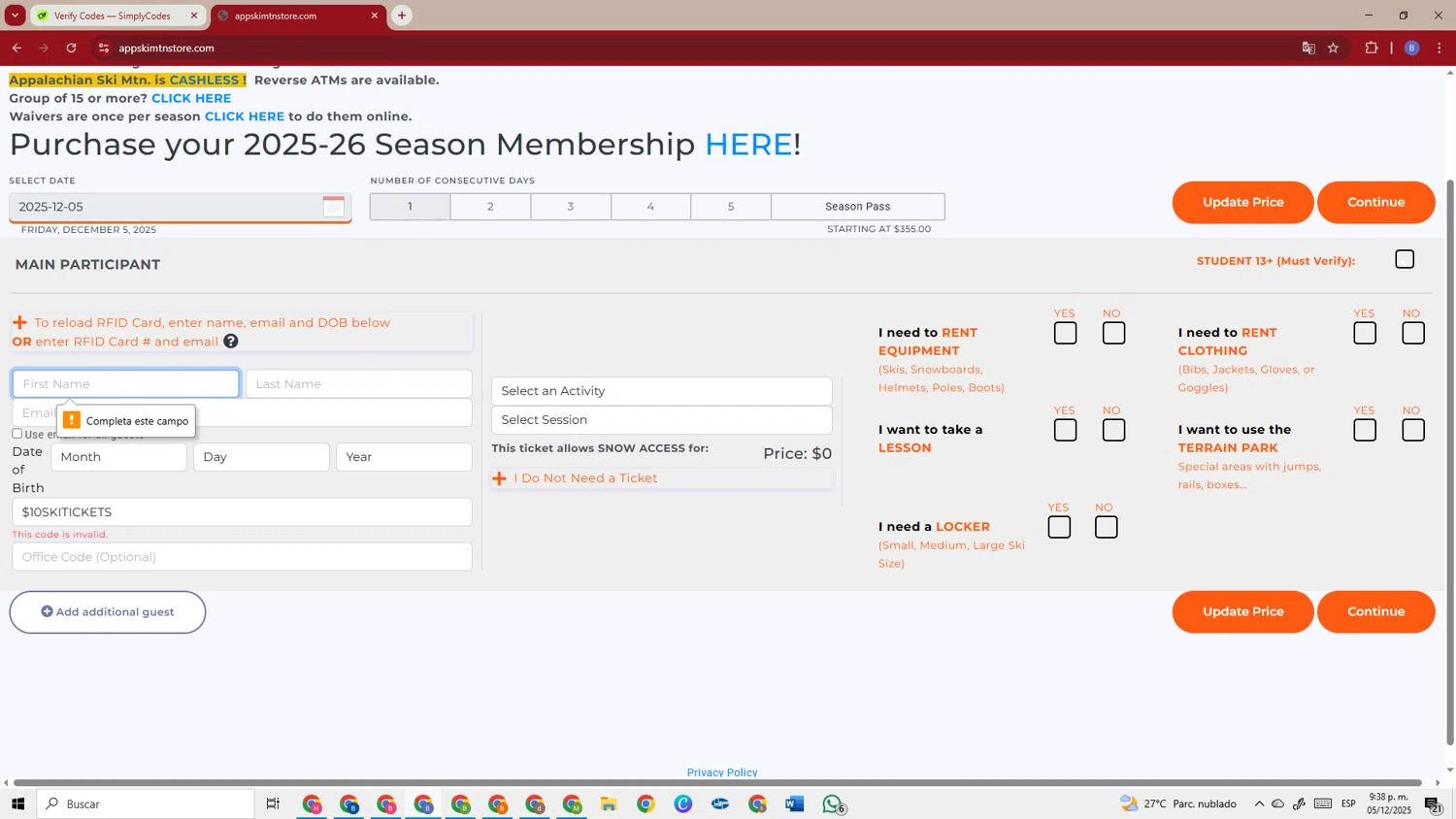Click the plus icon beside I Do Not Need a Ticket
This screenshot has width=1456, height=819.
click(x=500, y=478)
